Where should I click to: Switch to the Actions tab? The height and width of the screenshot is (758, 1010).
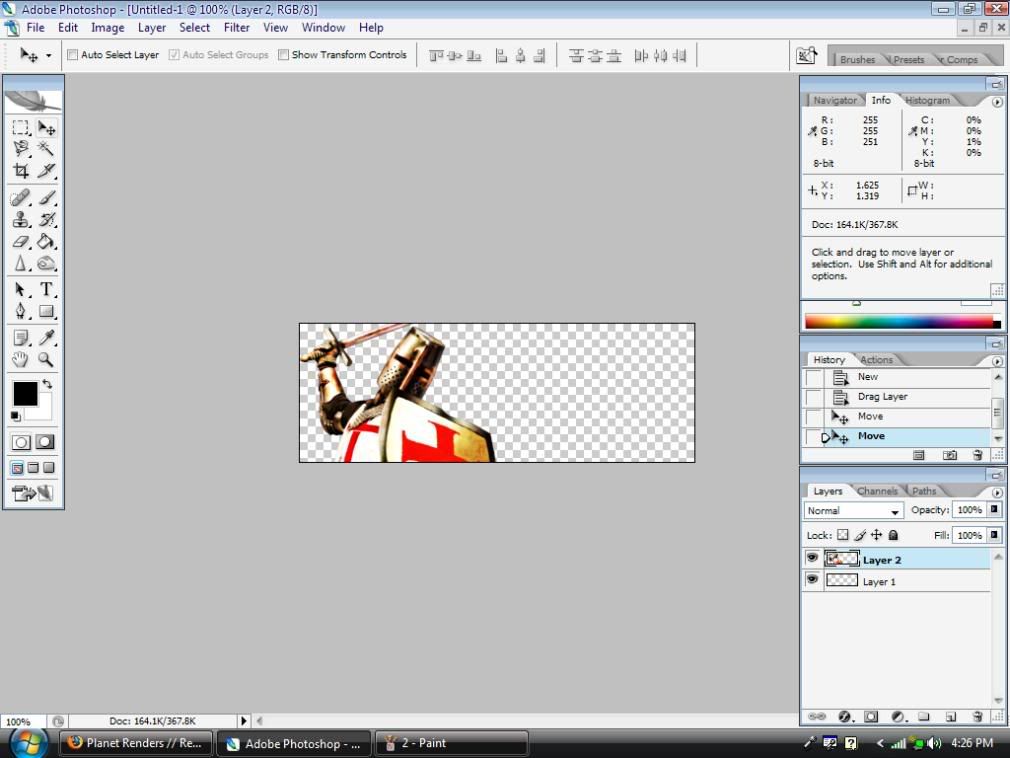click(x=877, y=360)
